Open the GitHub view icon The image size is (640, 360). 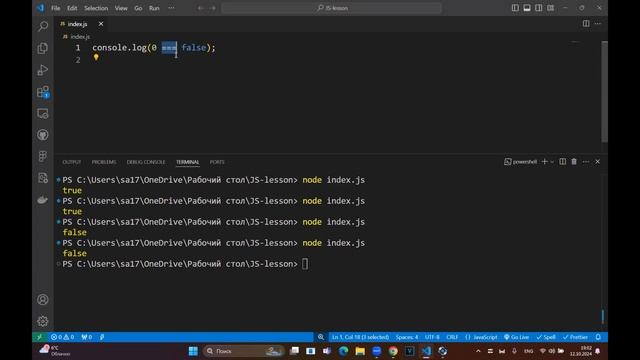tap(42, 135)
